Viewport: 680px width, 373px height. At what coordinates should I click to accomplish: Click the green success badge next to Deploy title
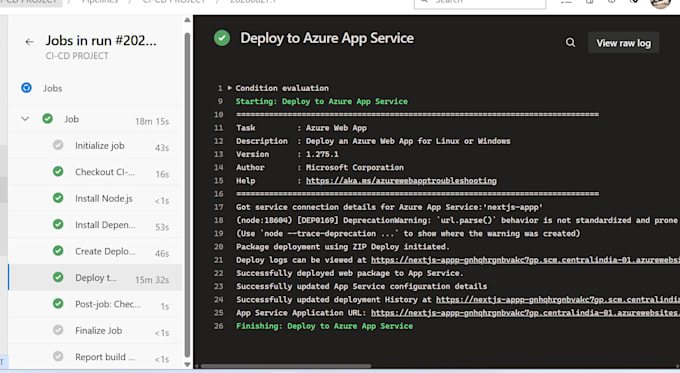[x=222, y=38]
